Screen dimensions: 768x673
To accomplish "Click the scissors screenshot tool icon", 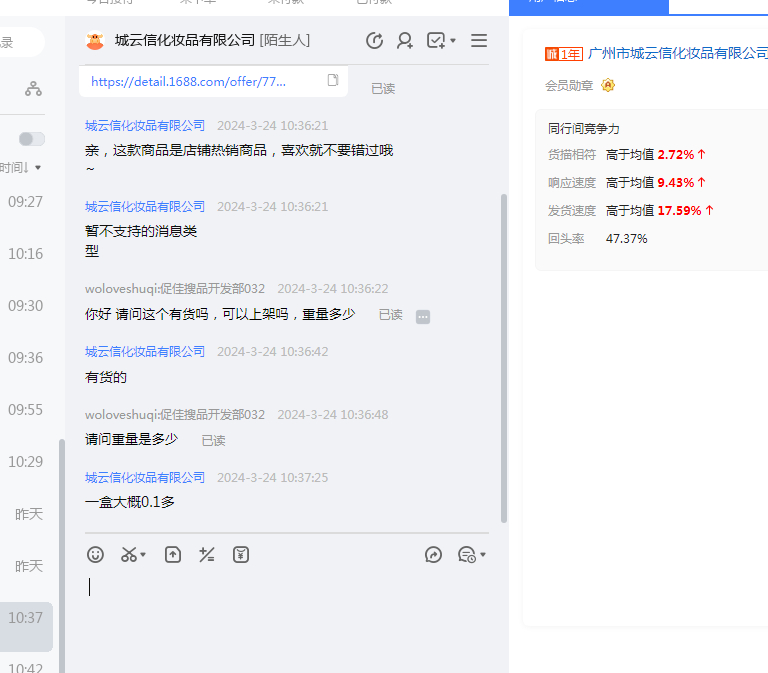I will tap(128, 554).
